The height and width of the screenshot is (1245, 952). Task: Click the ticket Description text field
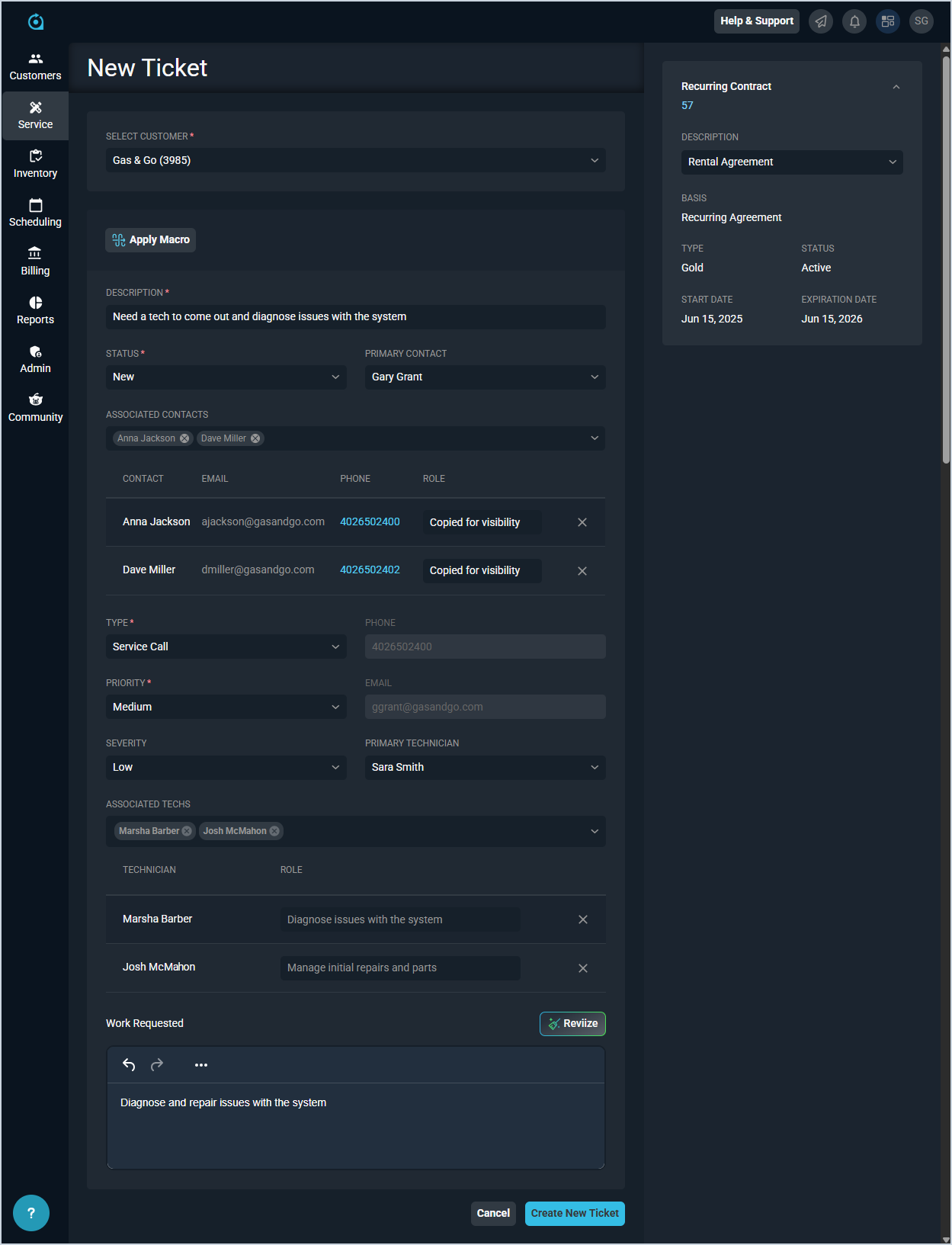[355, 316]
